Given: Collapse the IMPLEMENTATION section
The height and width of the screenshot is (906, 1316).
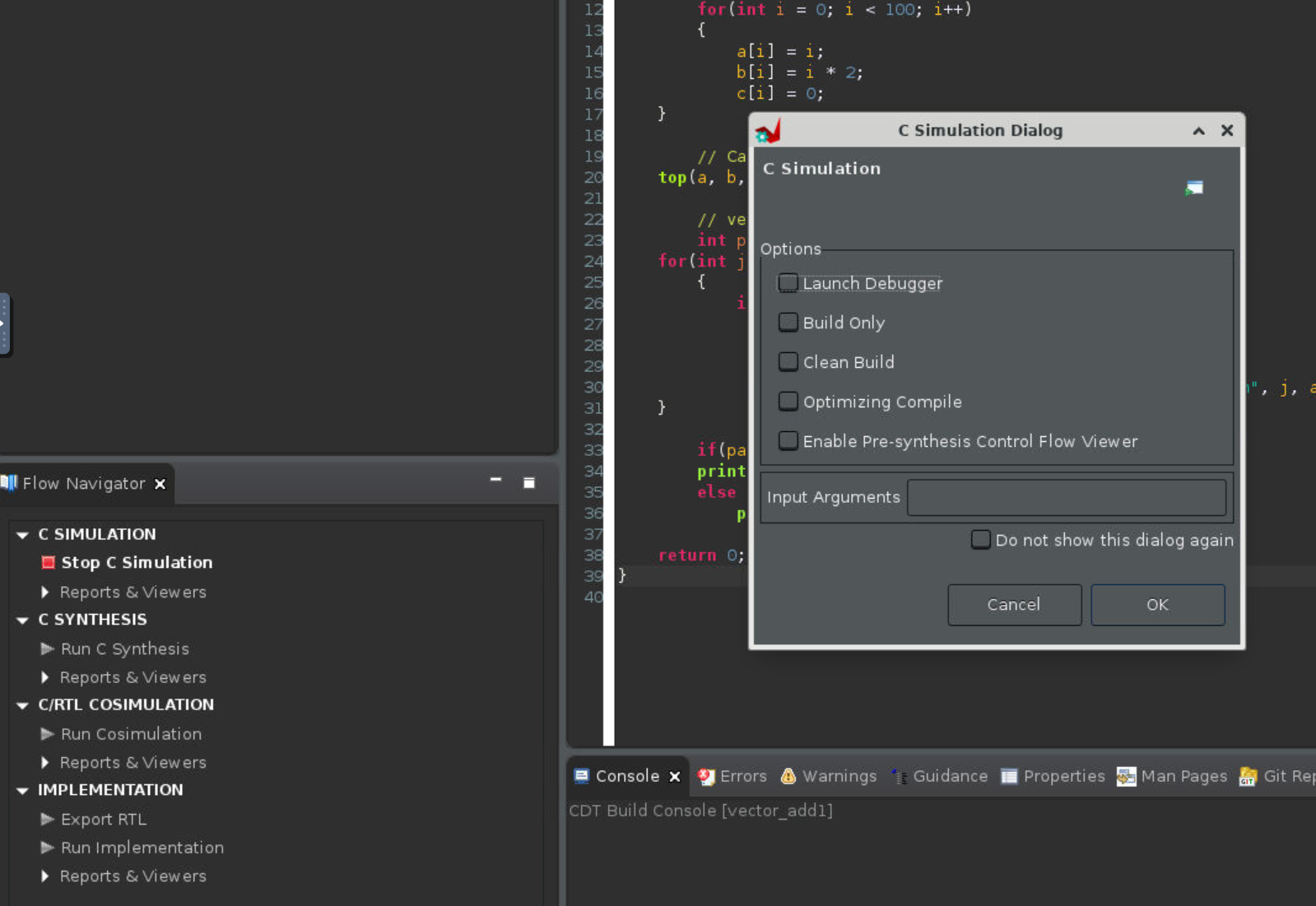Looking at the screenshot, I should point(22,791).
